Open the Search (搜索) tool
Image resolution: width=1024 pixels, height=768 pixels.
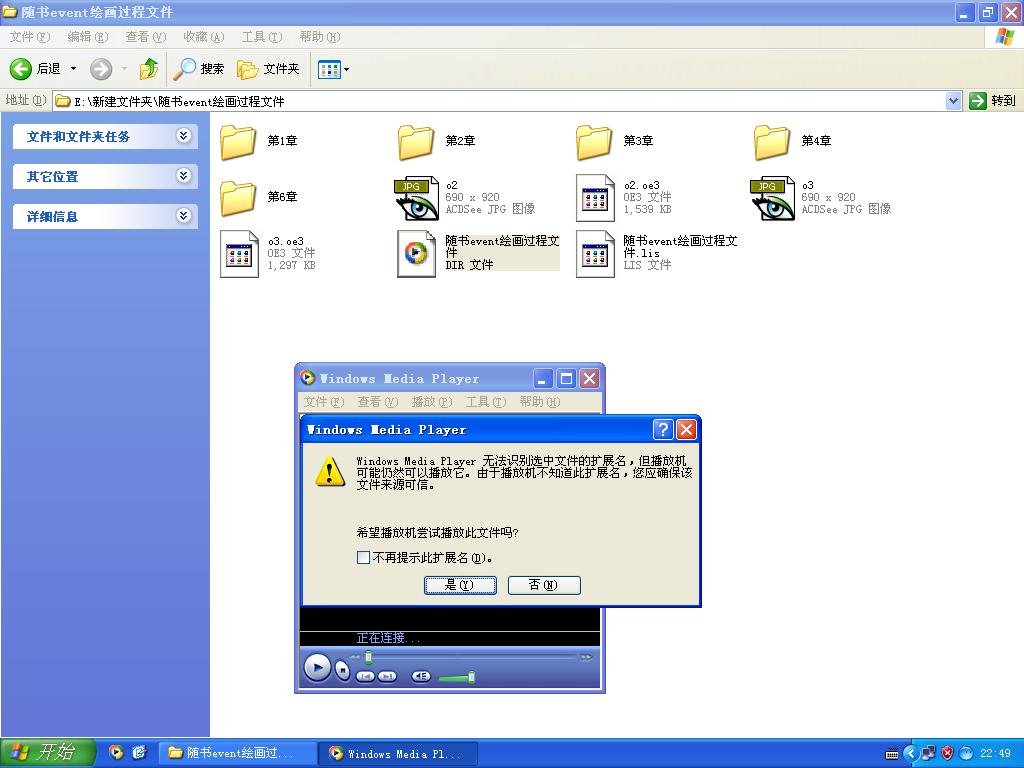[199, 69]
